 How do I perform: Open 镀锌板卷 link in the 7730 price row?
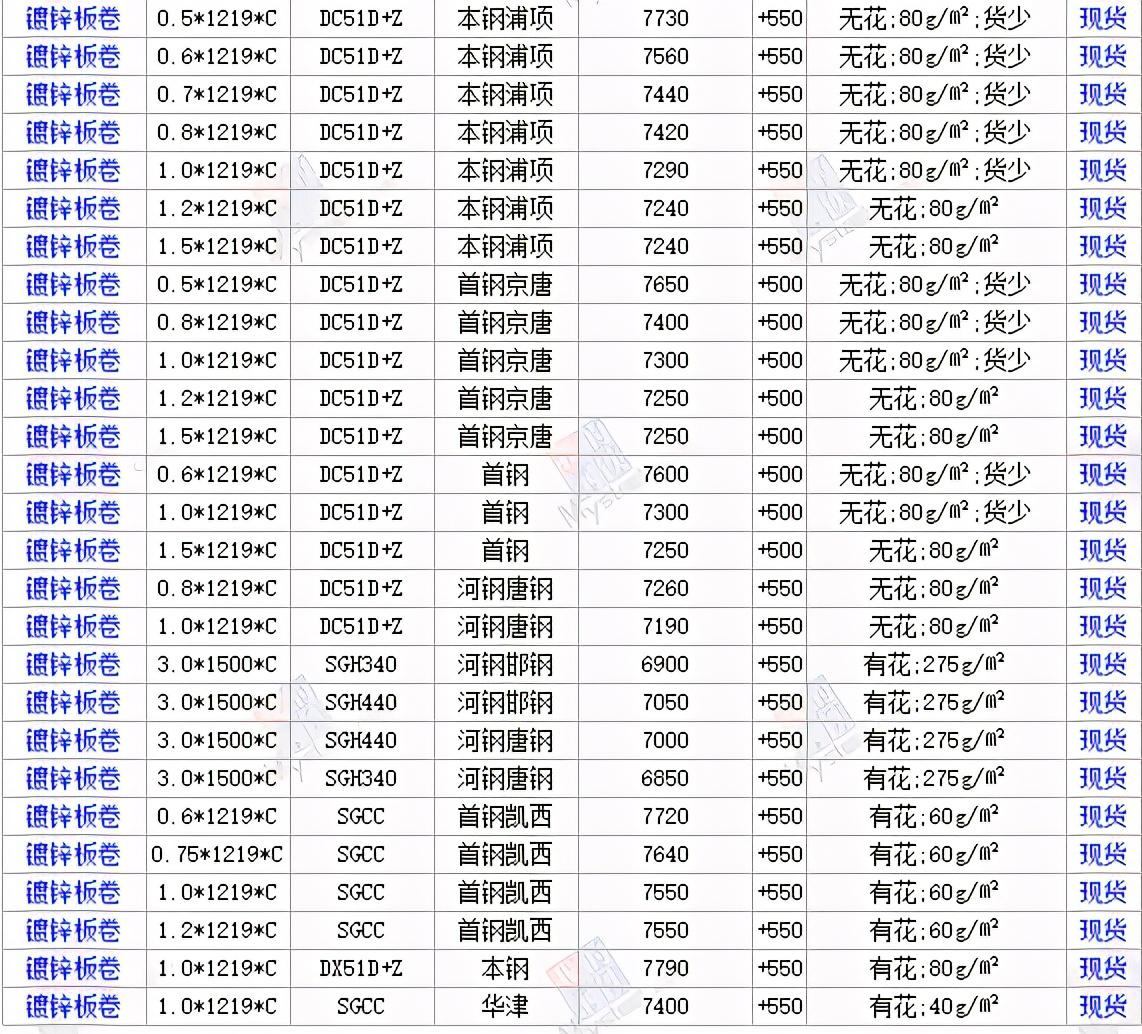[x=73, y=18]
